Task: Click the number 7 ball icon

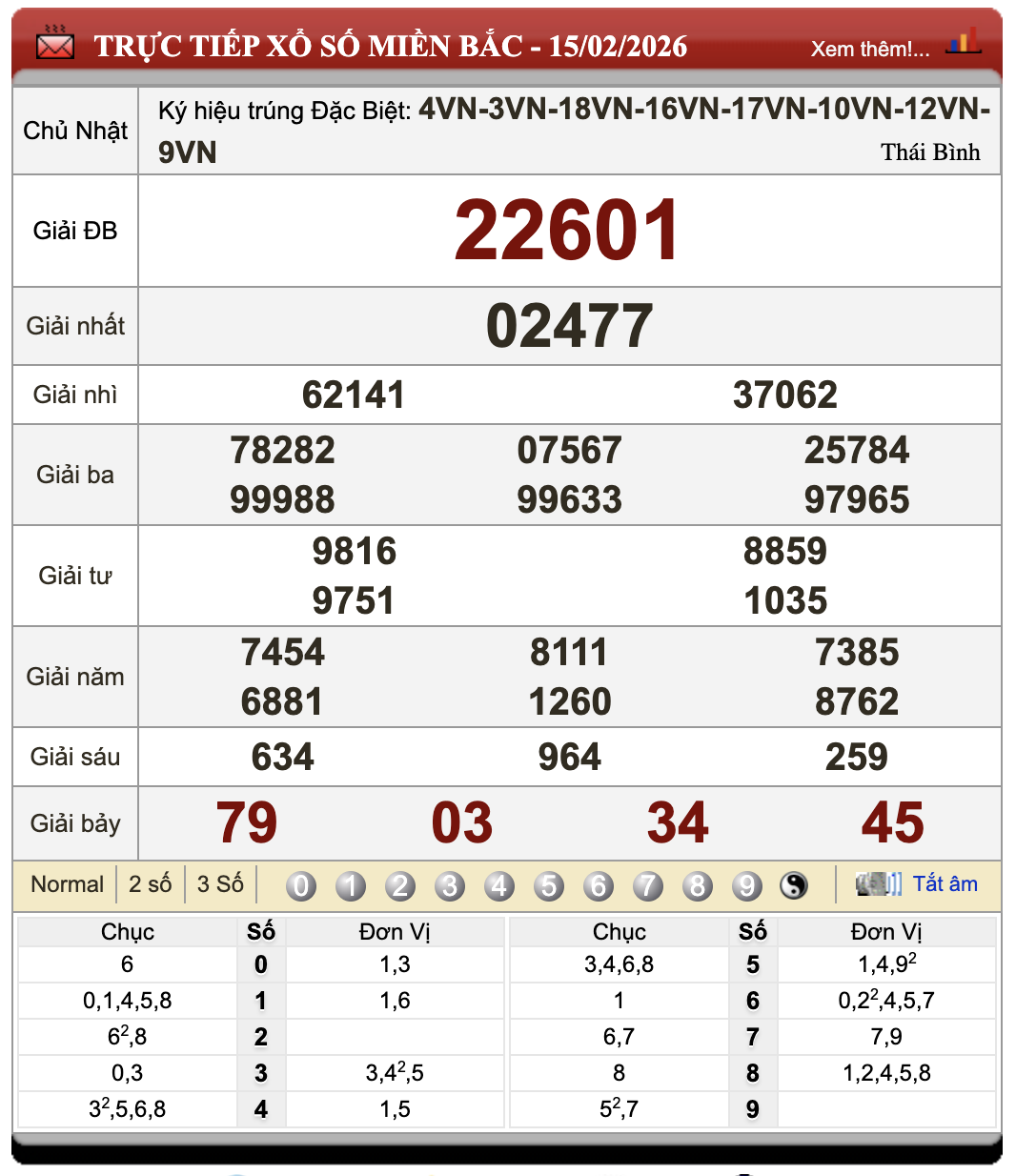Action: [x=648, y=884]
